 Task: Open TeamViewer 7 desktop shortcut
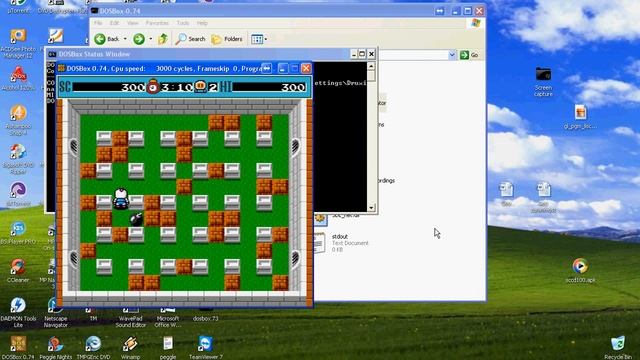pos(205,347)
